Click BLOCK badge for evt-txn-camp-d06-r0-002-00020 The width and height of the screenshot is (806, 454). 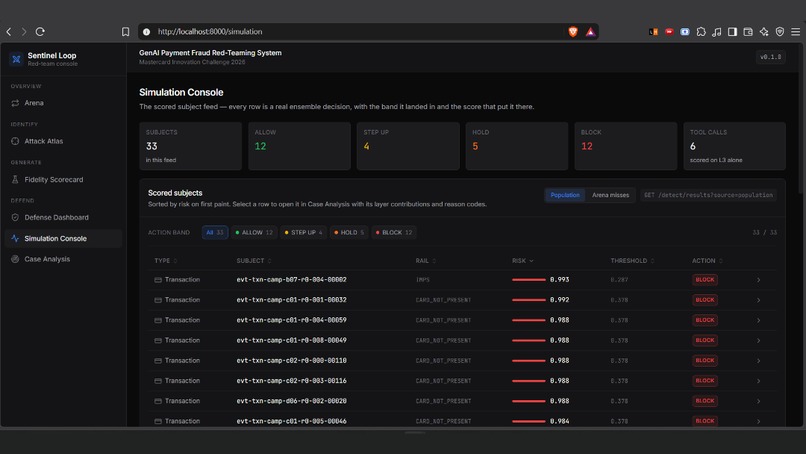(x=705, y=401)
